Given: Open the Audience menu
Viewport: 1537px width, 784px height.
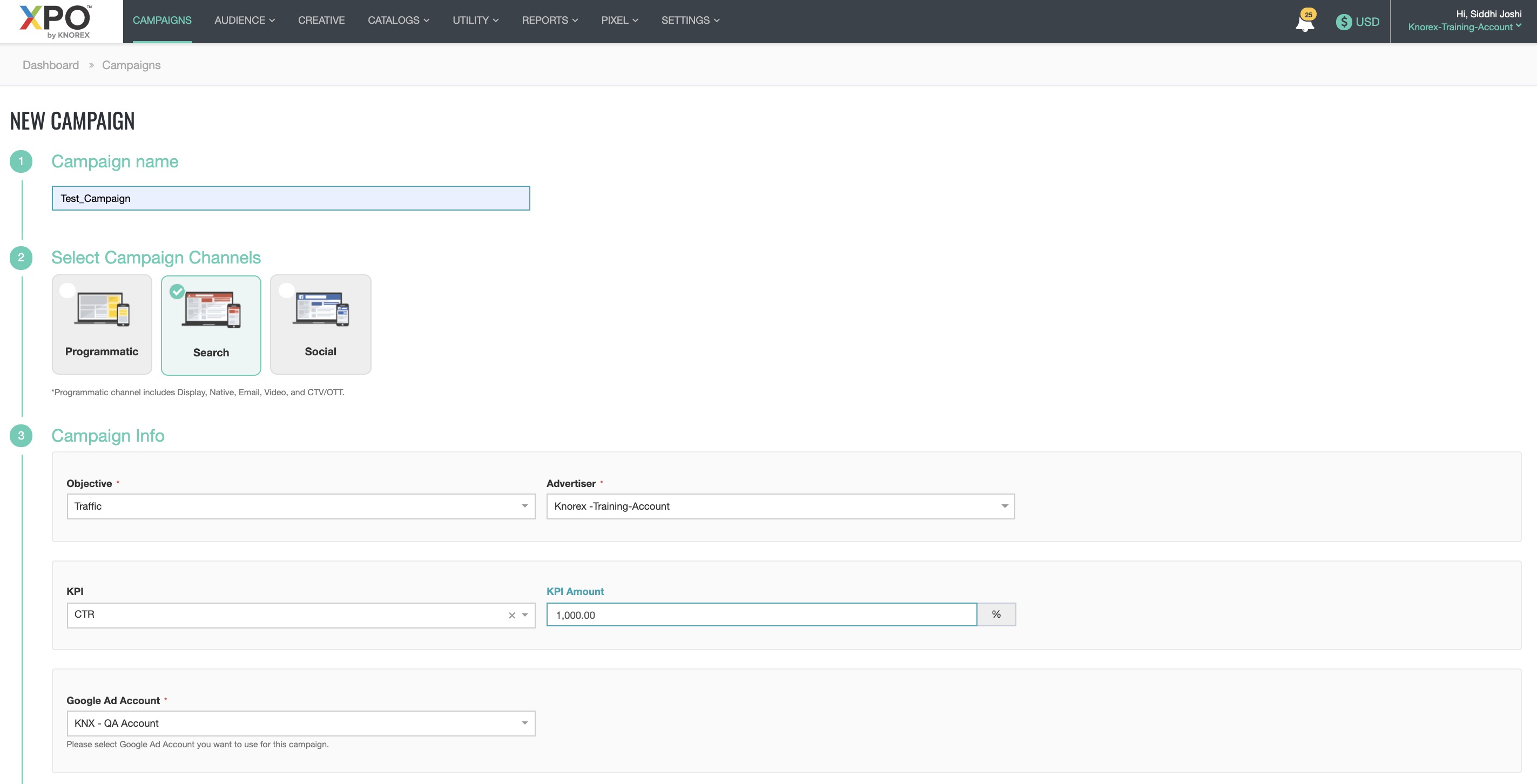Looking at the screenshot, I should [245, 21].
